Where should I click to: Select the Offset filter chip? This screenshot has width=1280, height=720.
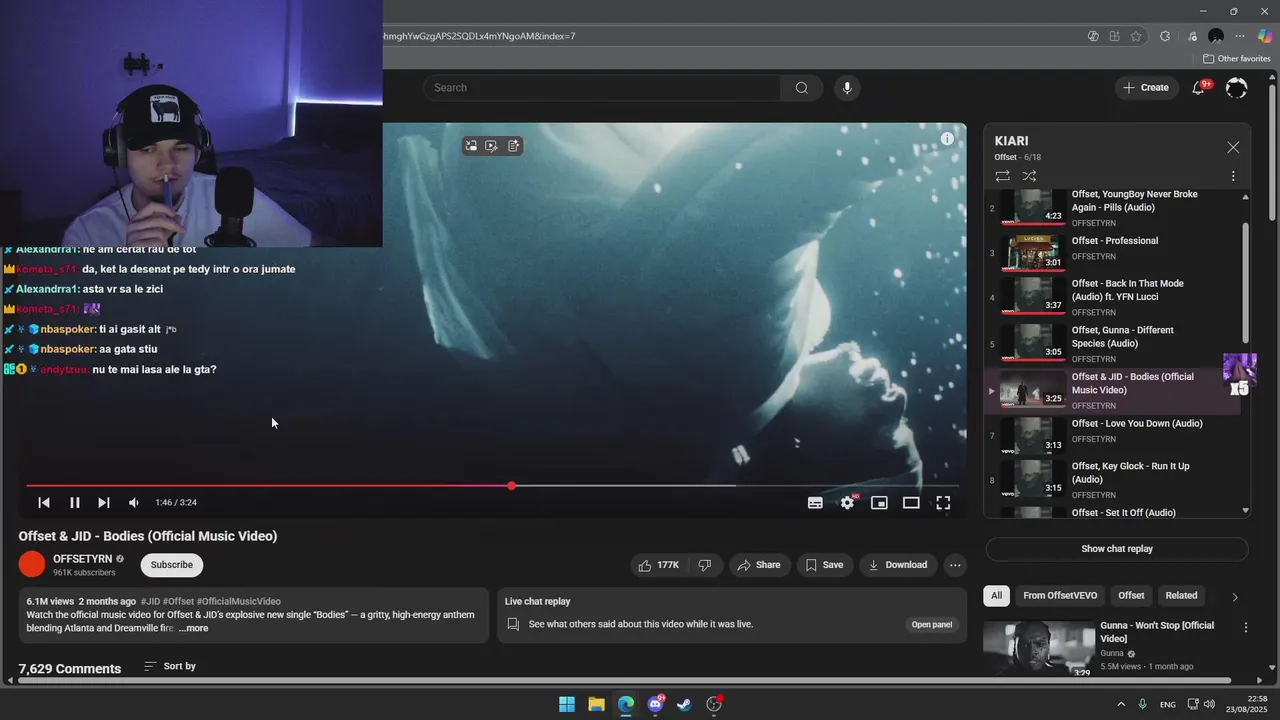[x=1131, y=596]
